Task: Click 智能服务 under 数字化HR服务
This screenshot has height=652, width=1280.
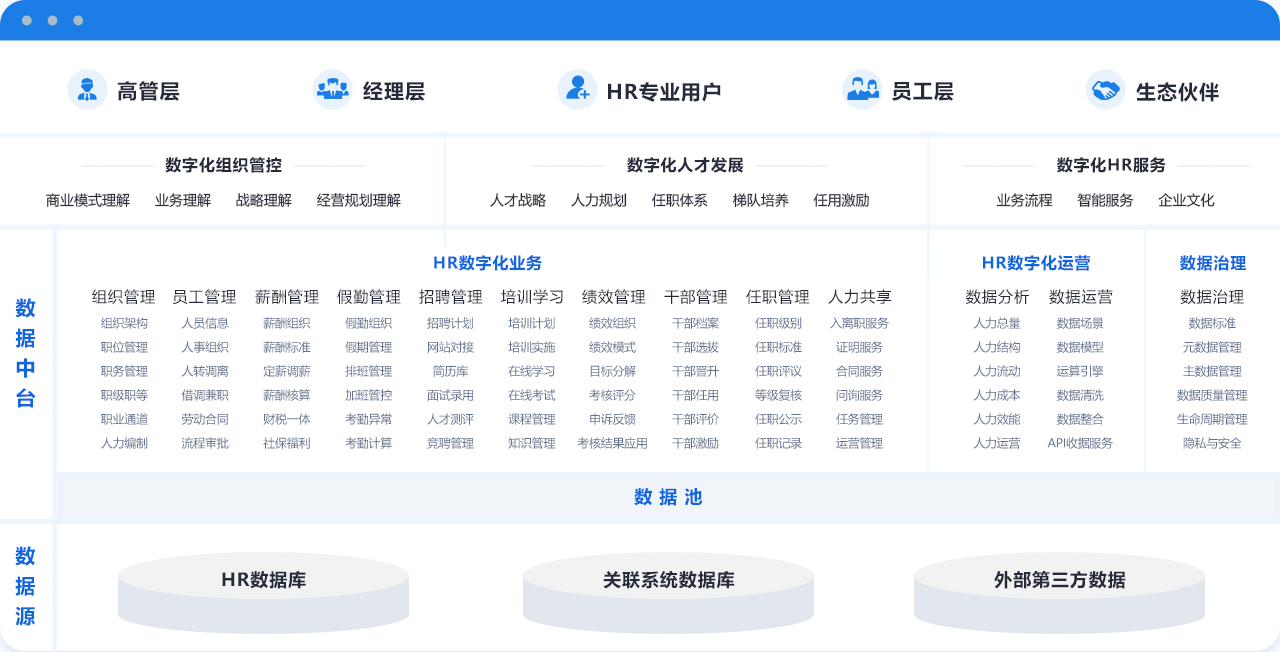Action: [1105, 200]
